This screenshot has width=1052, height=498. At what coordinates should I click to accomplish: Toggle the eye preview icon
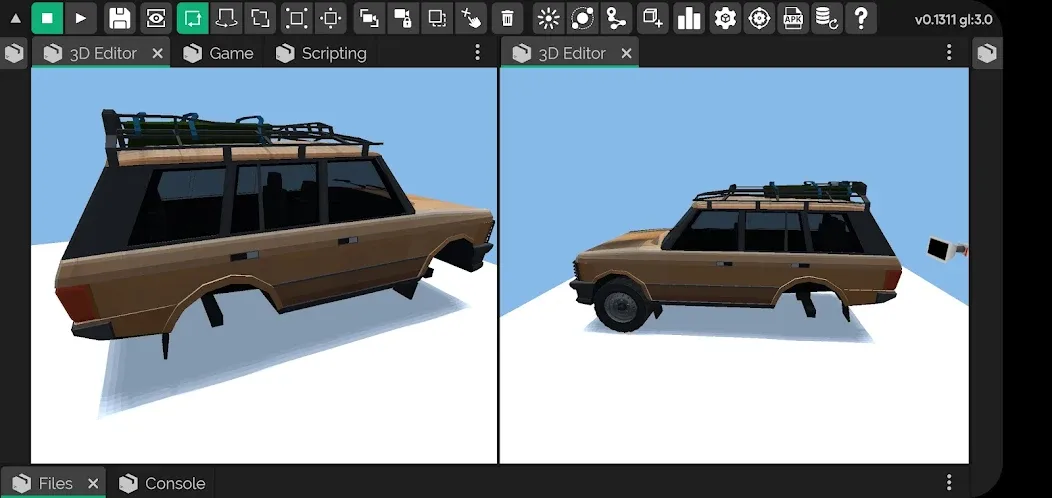[155, 18]
